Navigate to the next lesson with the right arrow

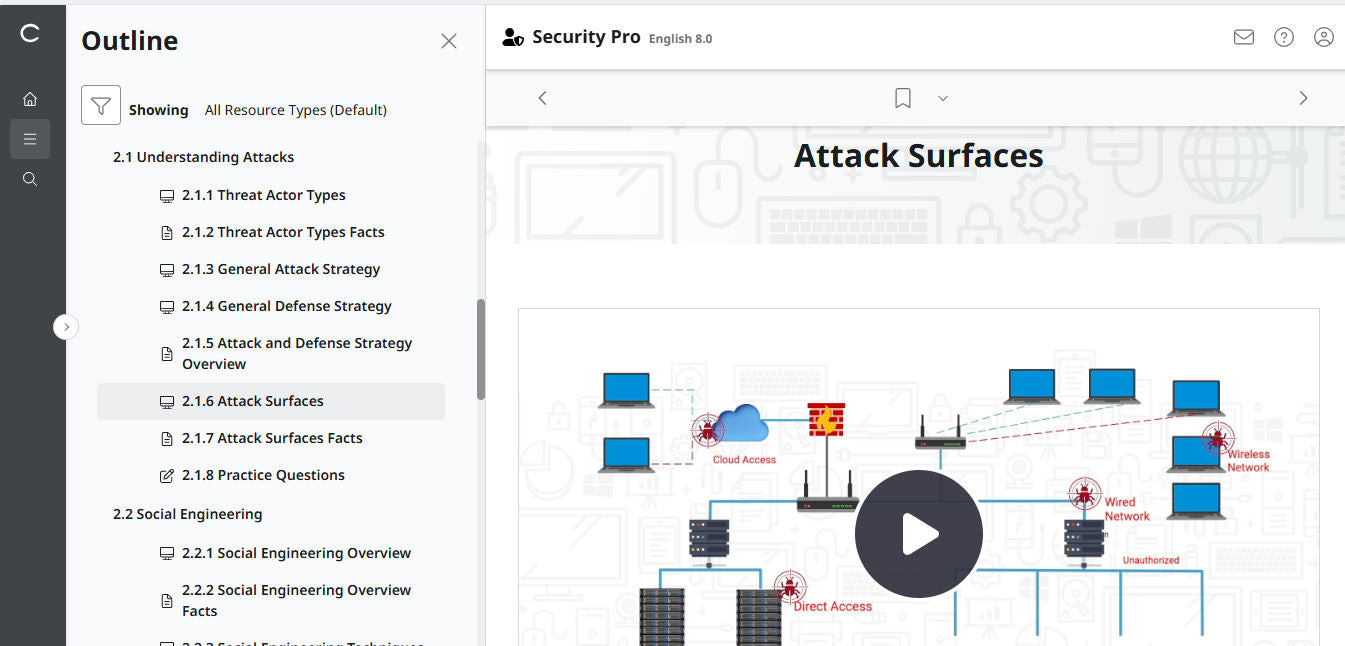point(1303,97)
